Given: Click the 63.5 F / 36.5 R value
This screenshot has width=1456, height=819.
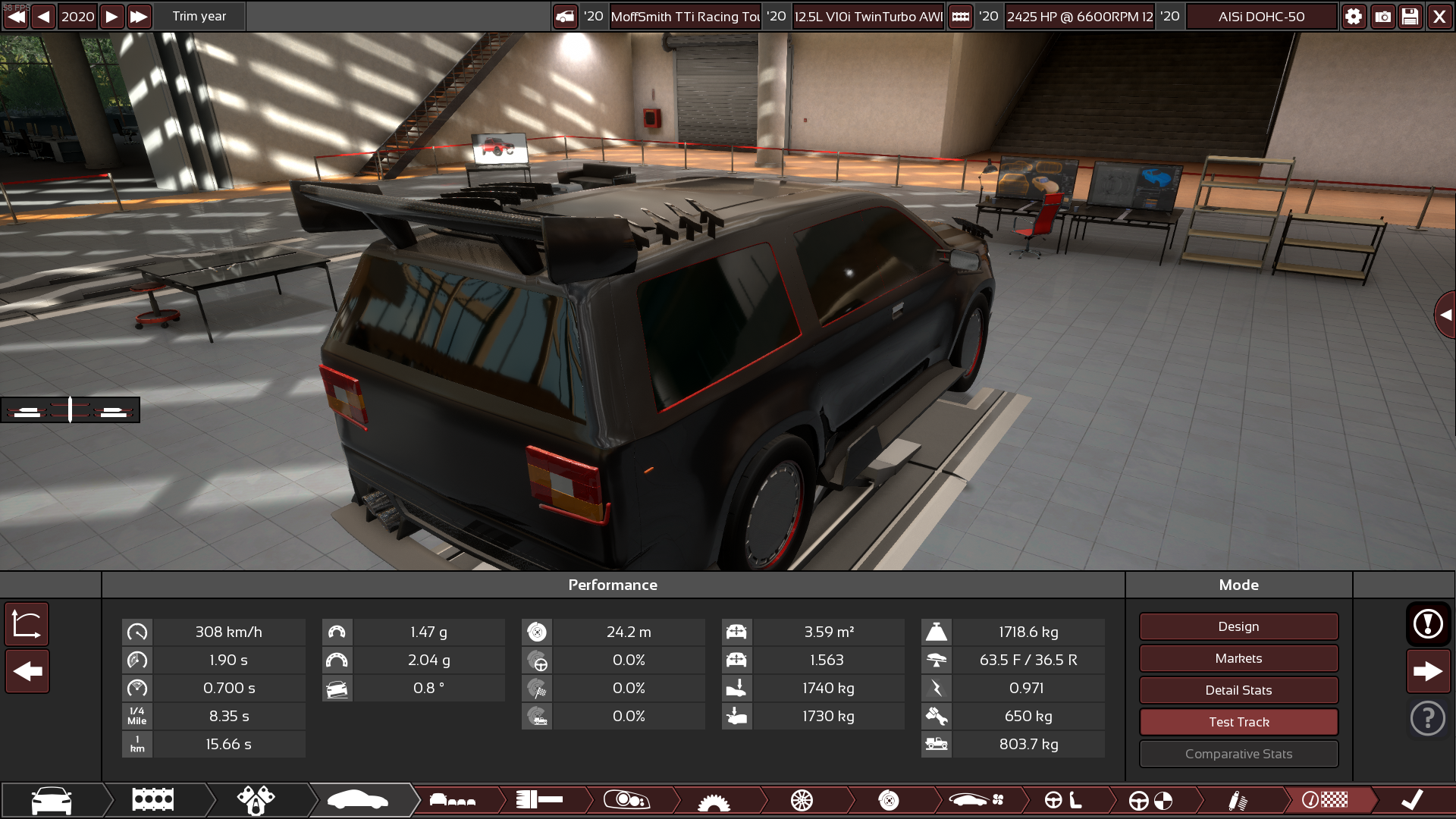Looking at the screenshot, I should [1028, 660].
